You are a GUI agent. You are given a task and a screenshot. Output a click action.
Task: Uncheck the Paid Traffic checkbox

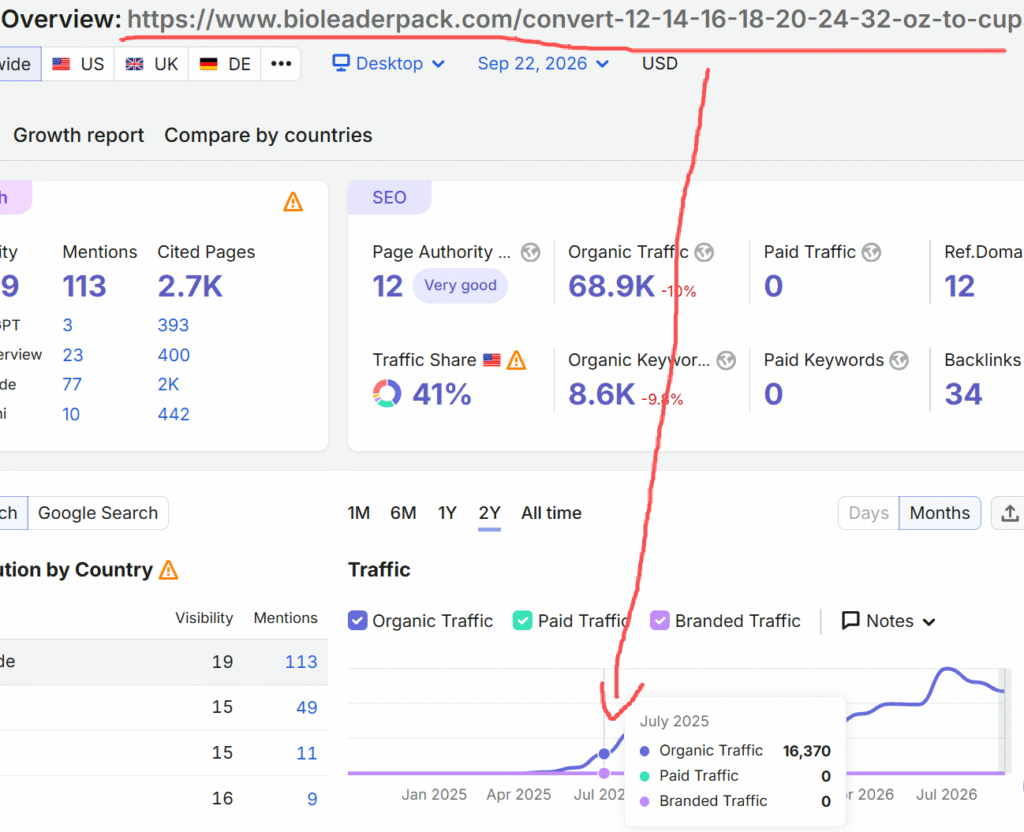tap(522, 620)
